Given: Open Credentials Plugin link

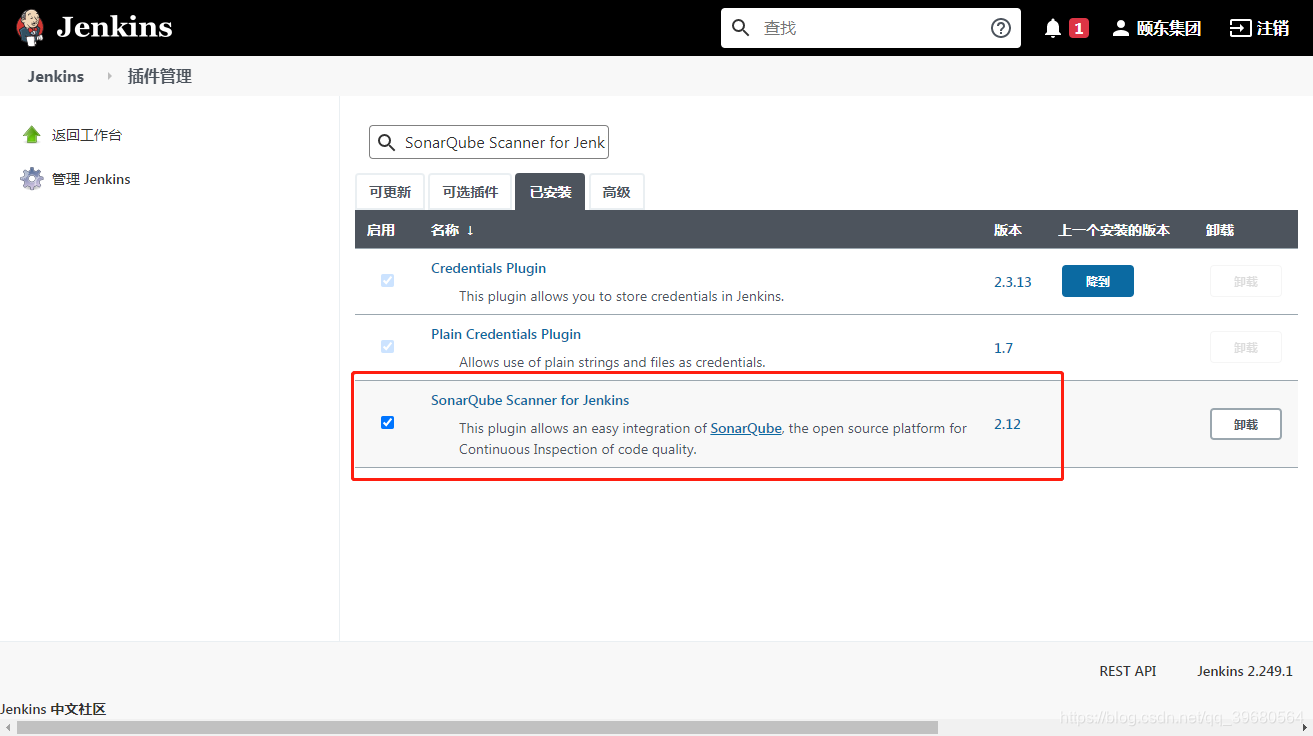Looking at the screenshot, I should pos(488,268).
